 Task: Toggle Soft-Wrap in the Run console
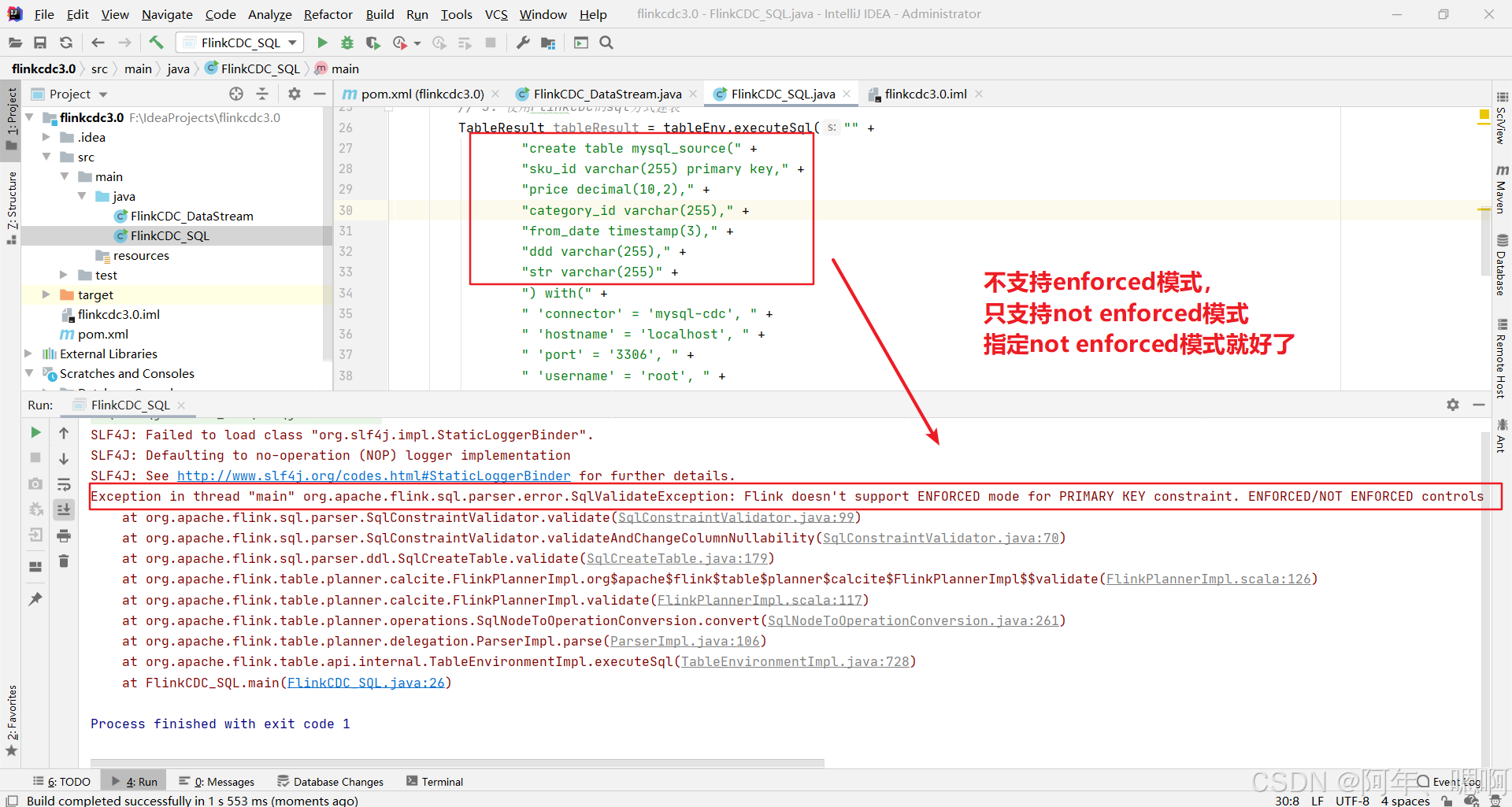click(x=64, y=485)
